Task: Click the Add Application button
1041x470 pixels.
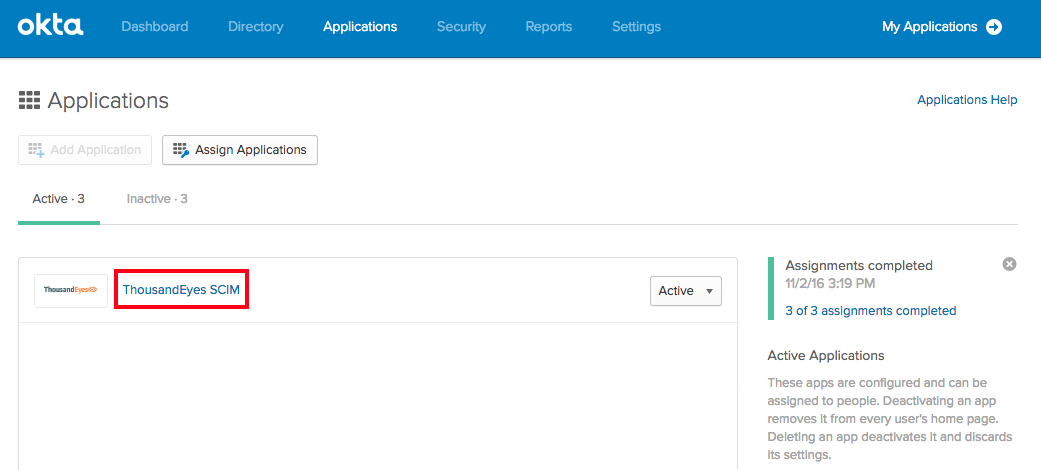Action: click(x=85, y=150)
